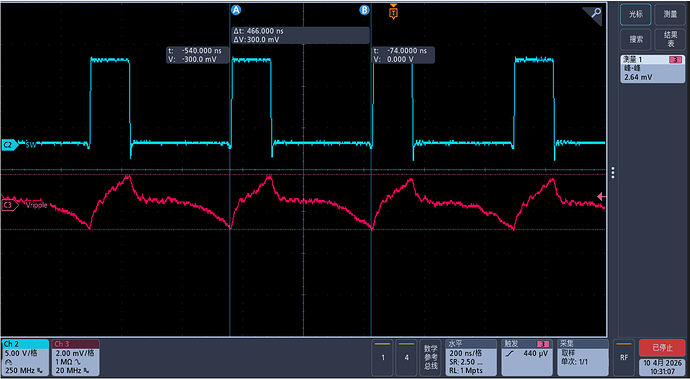Click the Δt: 466.000 ns cursor readout
The height and width of the screenshot is (379, 690).
click(259, 31)
